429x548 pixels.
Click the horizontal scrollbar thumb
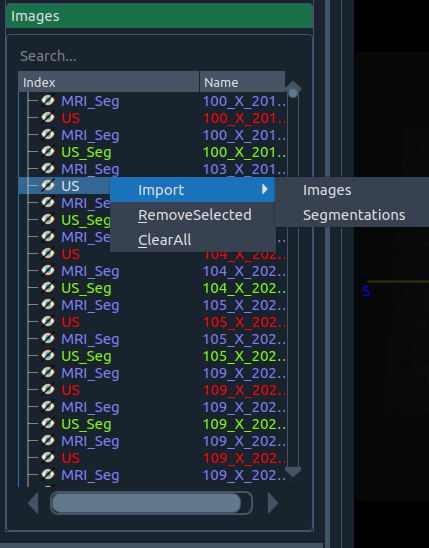(147, 503)
